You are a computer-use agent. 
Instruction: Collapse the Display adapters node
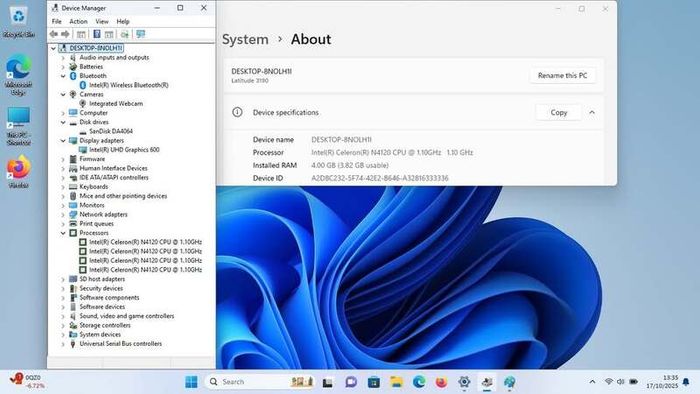[63, 141]
